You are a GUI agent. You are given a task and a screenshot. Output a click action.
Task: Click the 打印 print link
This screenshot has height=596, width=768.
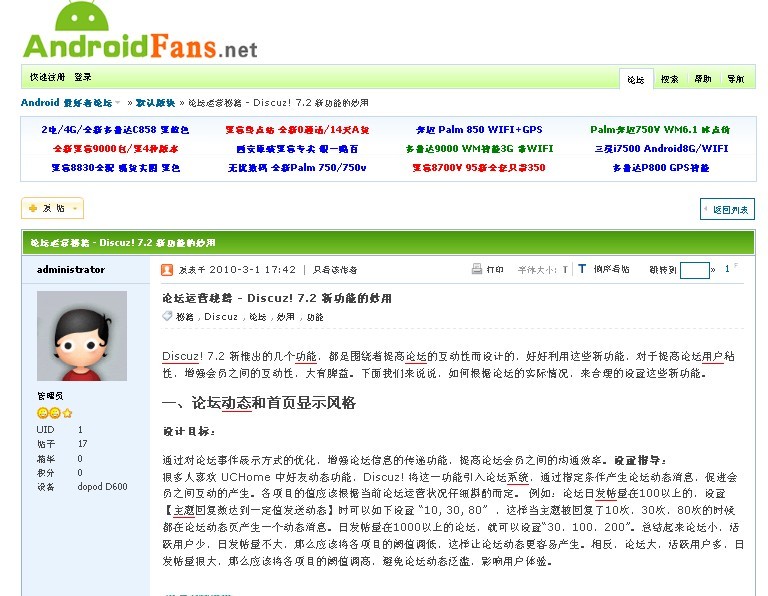495,269
